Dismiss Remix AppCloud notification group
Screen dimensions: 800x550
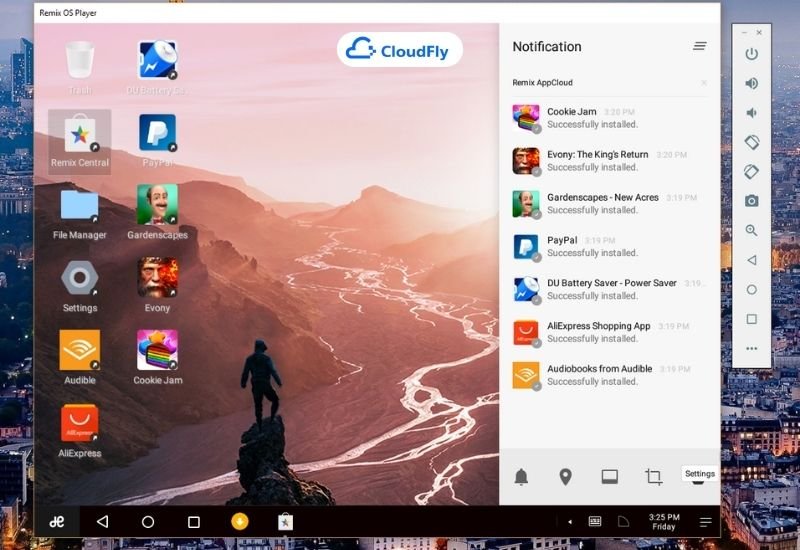coord(704,83)
